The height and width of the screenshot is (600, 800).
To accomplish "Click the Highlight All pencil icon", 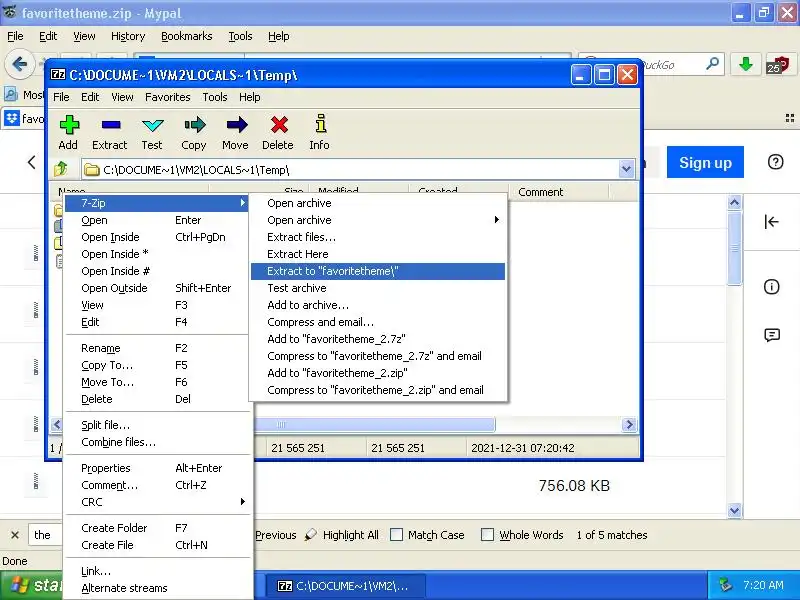I will [x=310, y=534].
